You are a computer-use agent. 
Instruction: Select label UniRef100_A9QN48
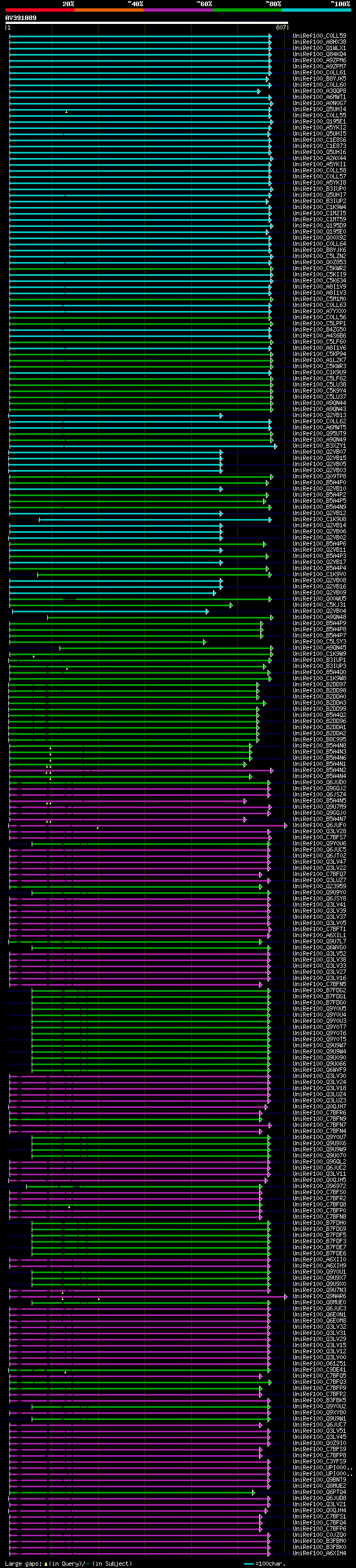[x=319, y=617]
